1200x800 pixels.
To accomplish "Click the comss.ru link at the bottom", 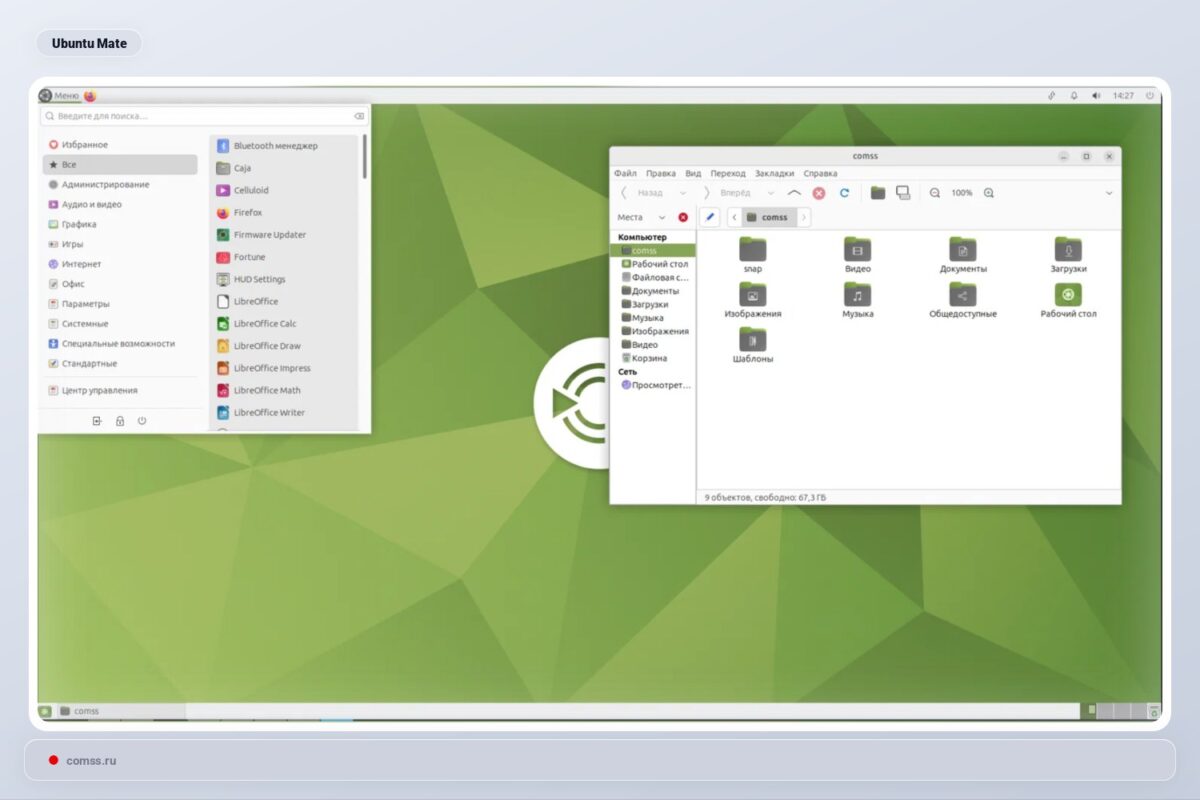I will 91,760.
